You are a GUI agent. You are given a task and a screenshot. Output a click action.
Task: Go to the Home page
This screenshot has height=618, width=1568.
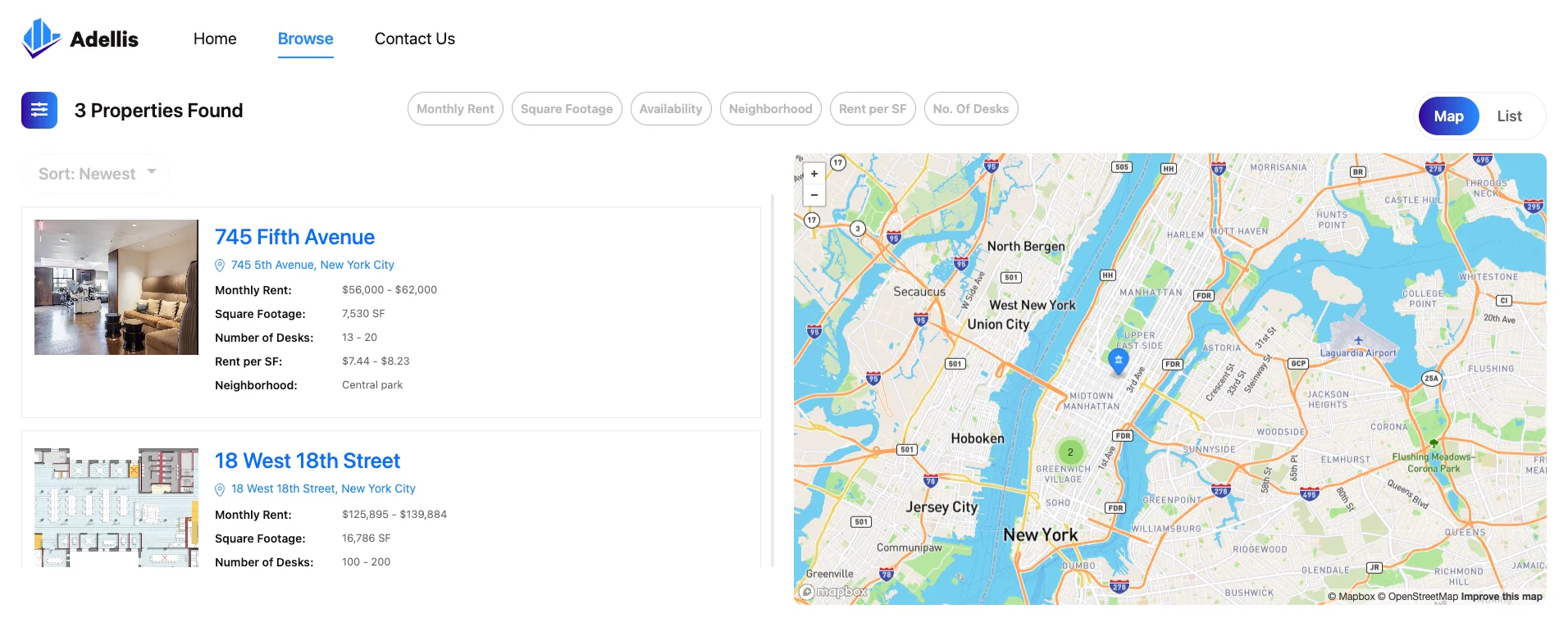click(x=215, y=39)
